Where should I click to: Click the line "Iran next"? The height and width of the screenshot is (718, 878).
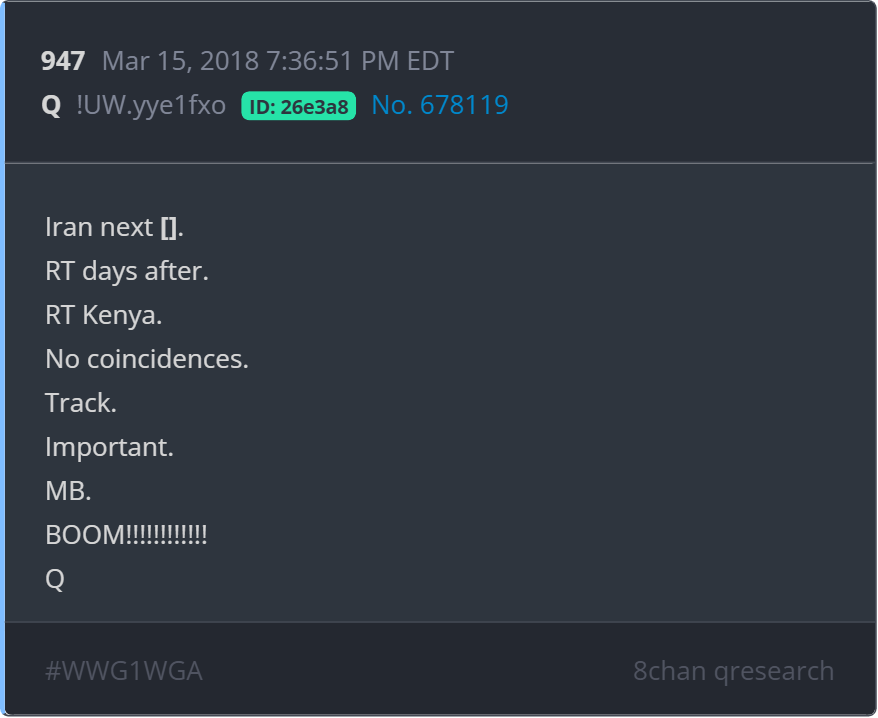(x=99, y=227)
